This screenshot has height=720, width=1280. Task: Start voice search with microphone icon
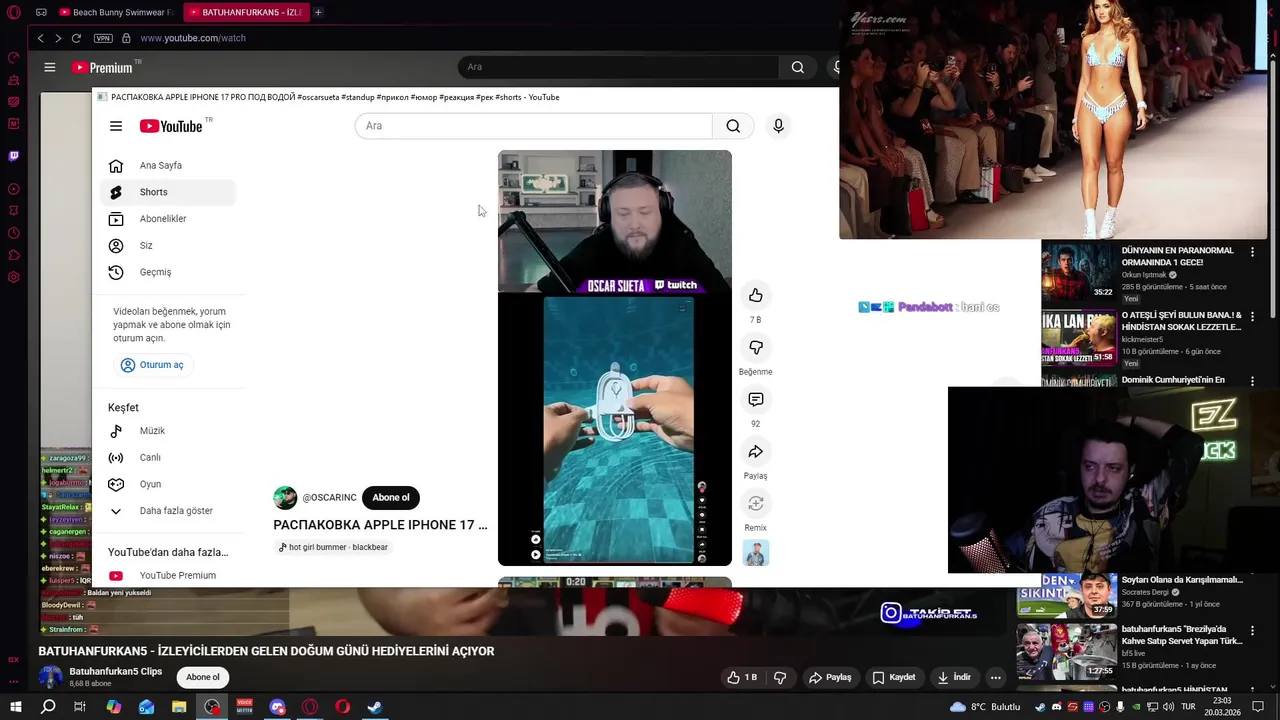(x=778, y=126)
